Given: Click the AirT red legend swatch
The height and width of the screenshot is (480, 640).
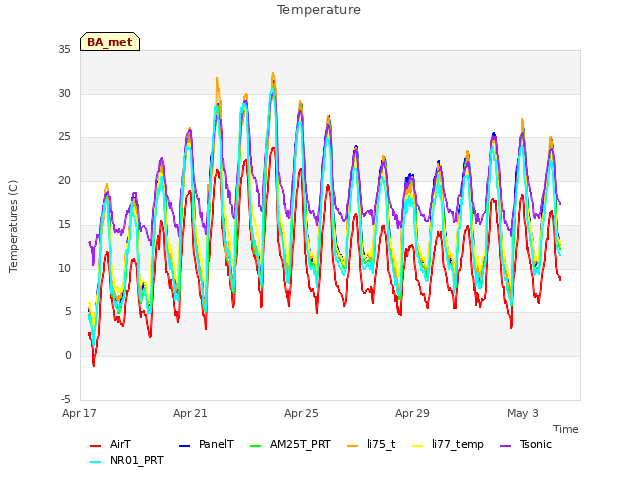Looking at the screenshot, I should pyautogui.click(x=95, y=446).
